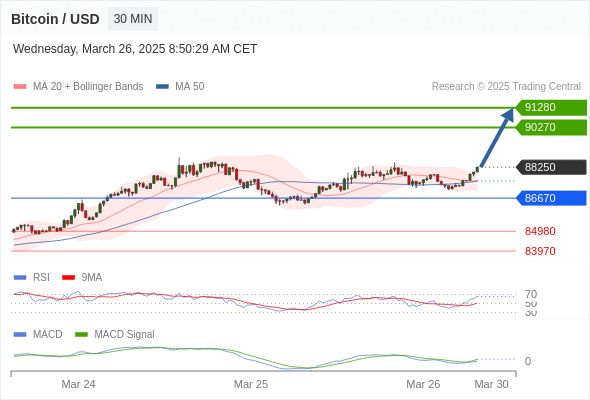Click the RSI blue legend swatch
The width and height of the screenshot is (590, 400).
(20, 278)
